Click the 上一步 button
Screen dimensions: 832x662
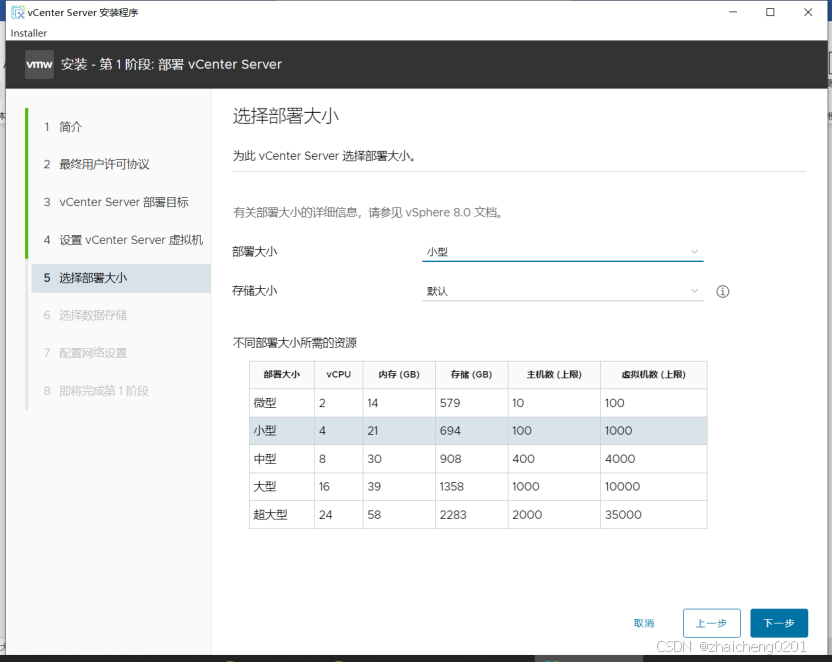tap(711, 623)
